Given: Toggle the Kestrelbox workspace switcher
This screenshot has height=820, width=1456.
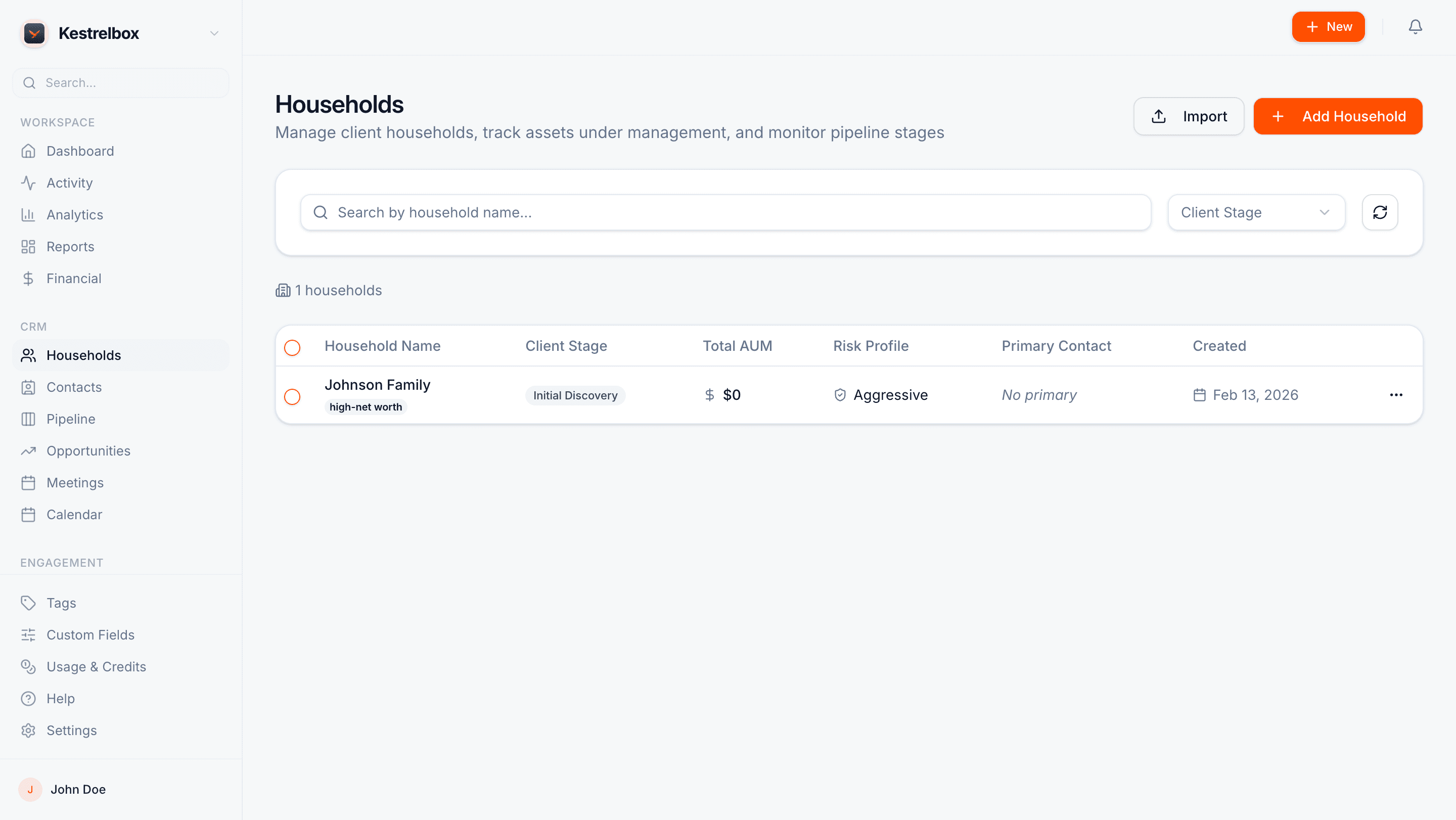Looking at the screenshot, I should click(x=214, y=33).
